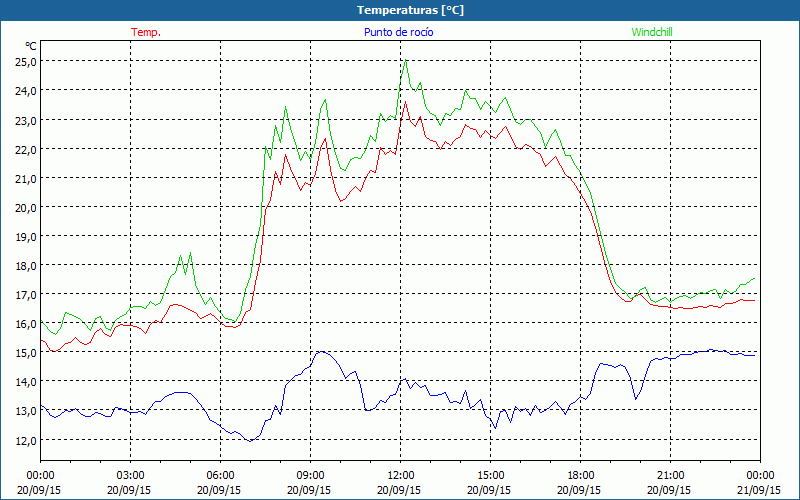
Task: Click the 15,0 y-axis value
Action: (x=26, y=353)
